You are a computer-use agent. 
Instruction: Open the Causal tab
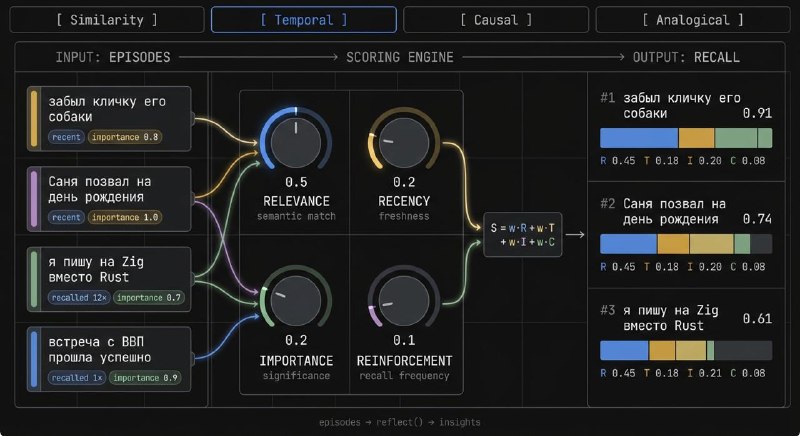tap(496, 20)
